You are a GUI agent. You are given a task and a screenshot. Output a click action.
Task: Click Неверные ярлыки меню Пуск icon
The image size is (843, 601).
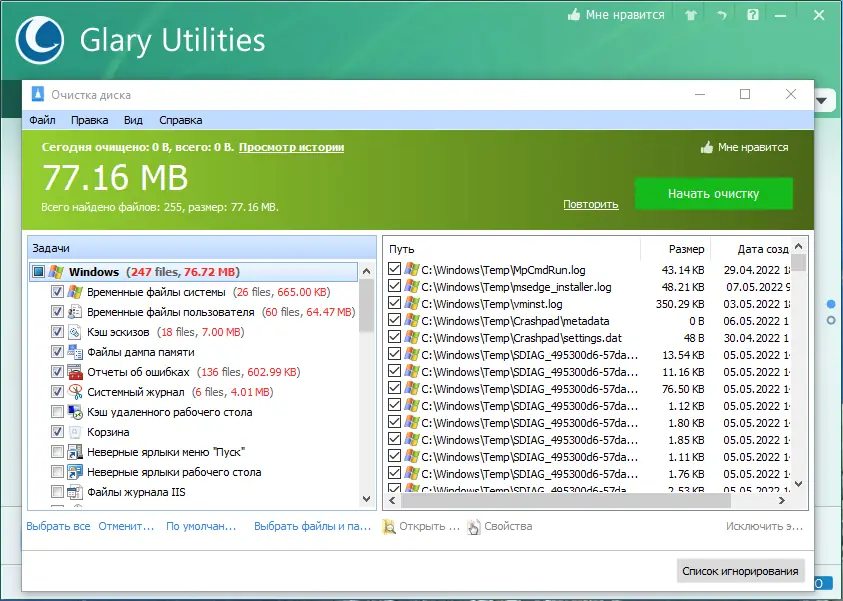coord(75,452)
